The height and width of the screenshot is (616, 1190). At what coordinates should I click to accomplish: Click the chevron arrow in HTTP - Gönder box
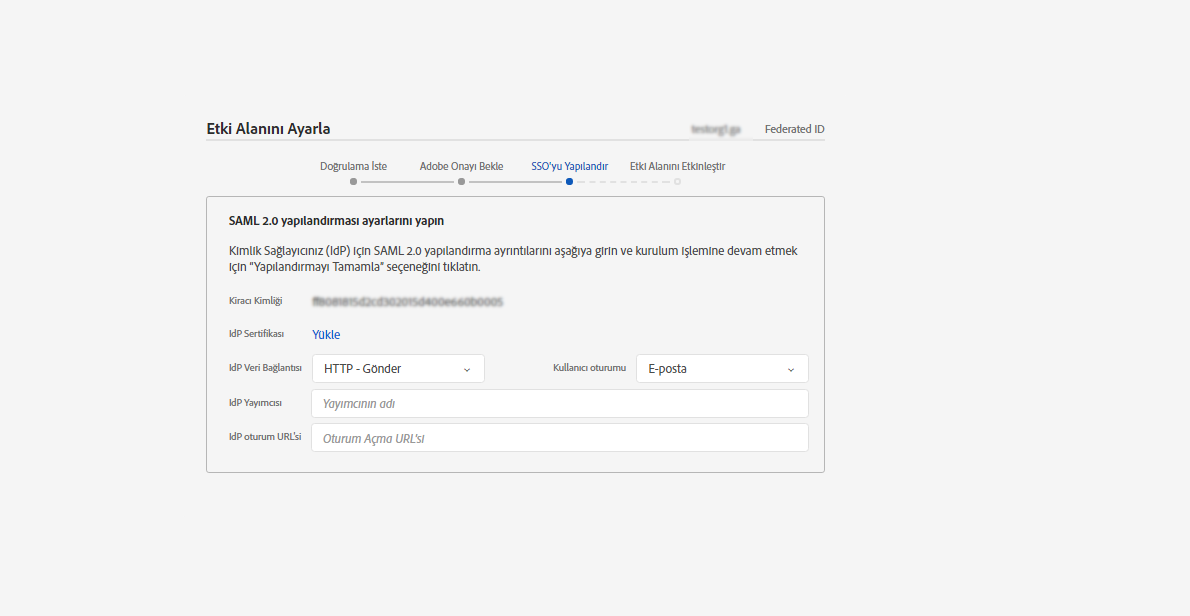pyautogui.click(x=466, y=369)
